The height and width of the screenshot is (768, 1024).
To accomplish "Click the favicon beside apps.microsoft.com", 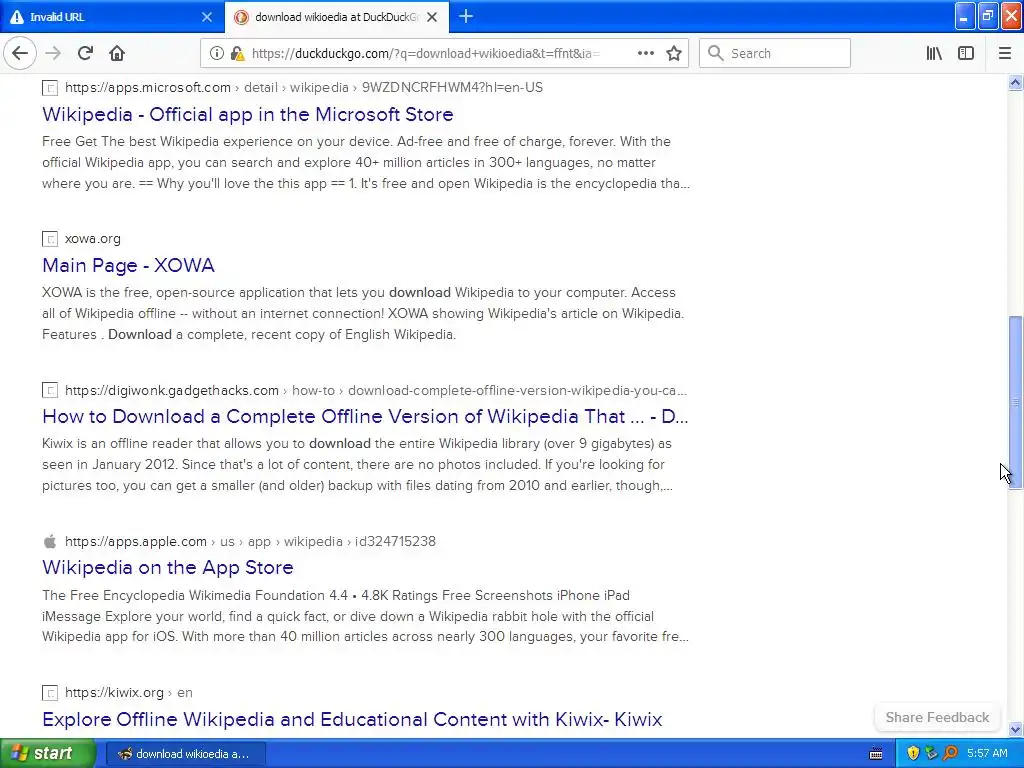I will [x=50, y=88].
